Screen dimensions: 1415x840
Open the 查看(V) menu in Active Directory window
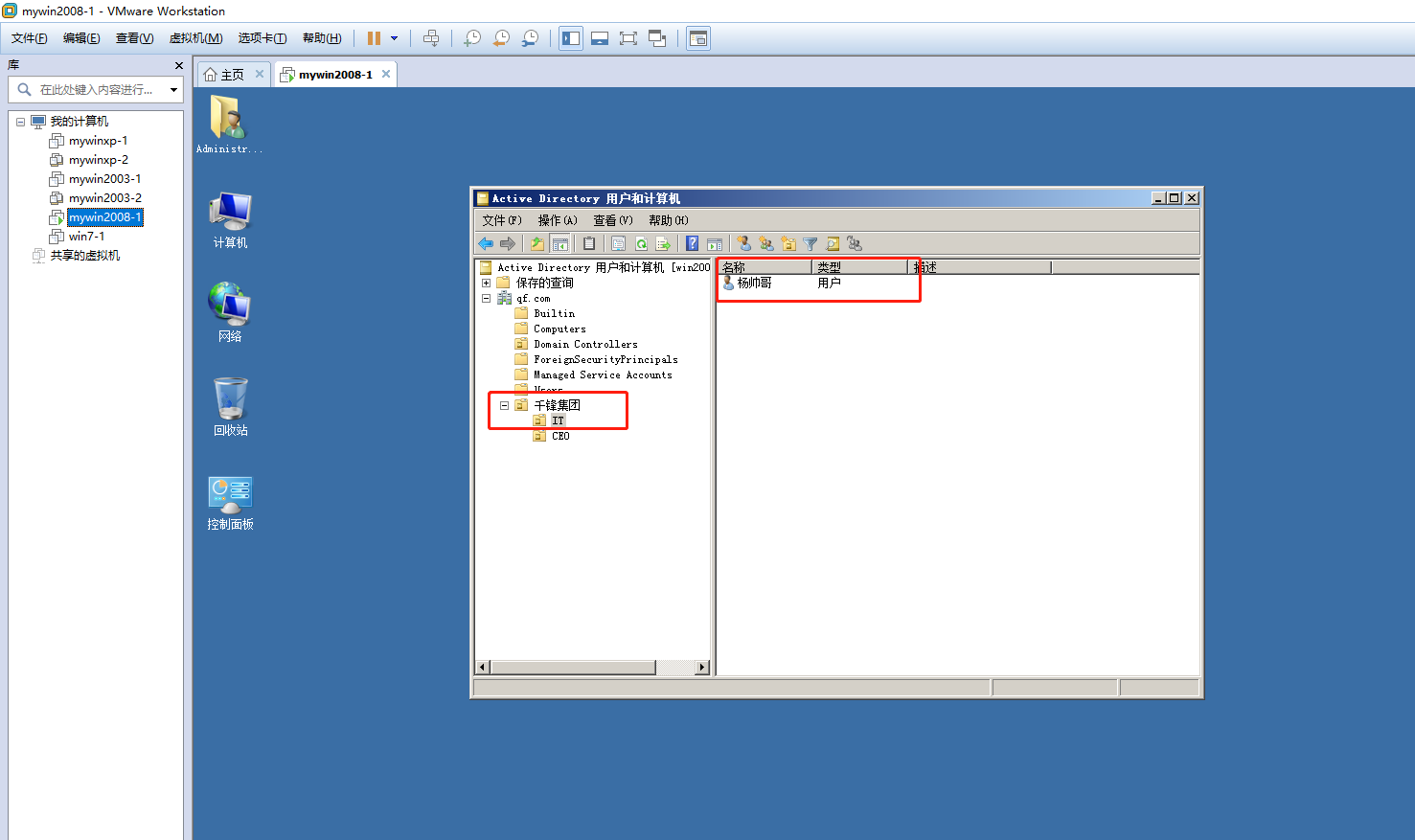click(x=613, y=220)
